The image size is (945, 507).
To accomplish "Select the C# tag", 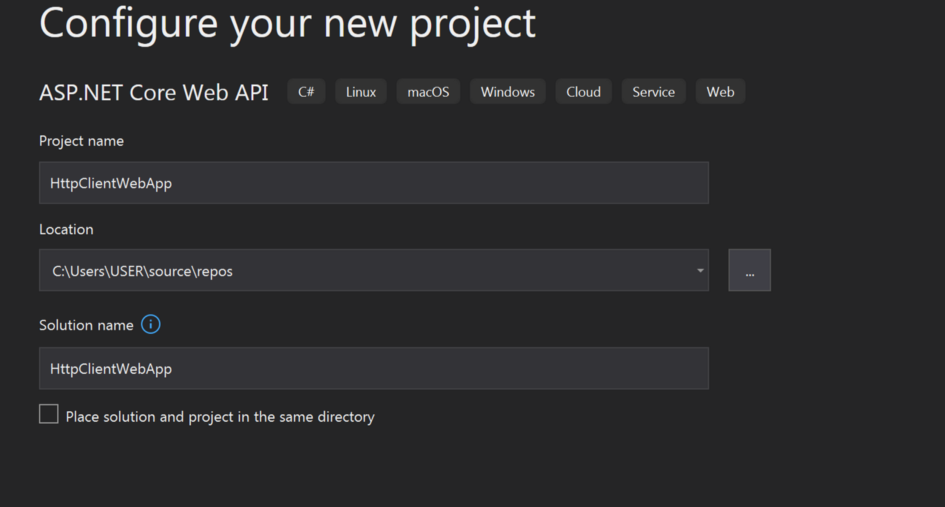I will [x=306, y=92].
